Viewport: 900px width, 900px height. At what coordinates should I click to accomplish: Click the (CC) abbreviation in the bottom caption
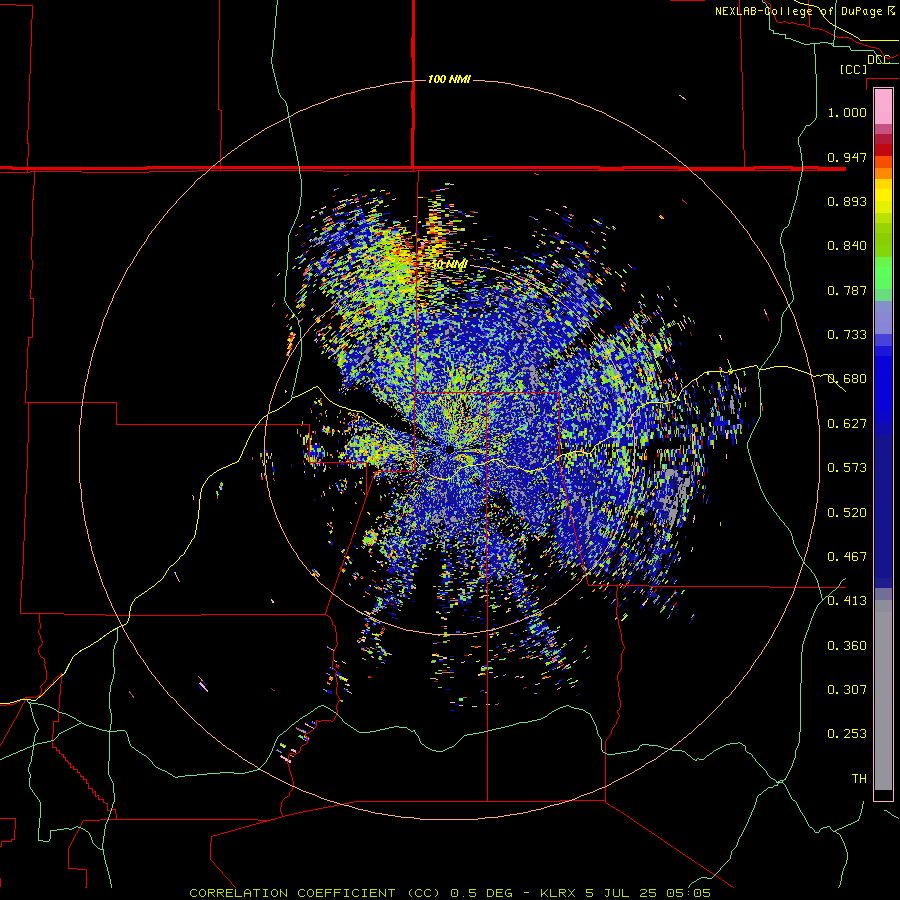(422, 893)
